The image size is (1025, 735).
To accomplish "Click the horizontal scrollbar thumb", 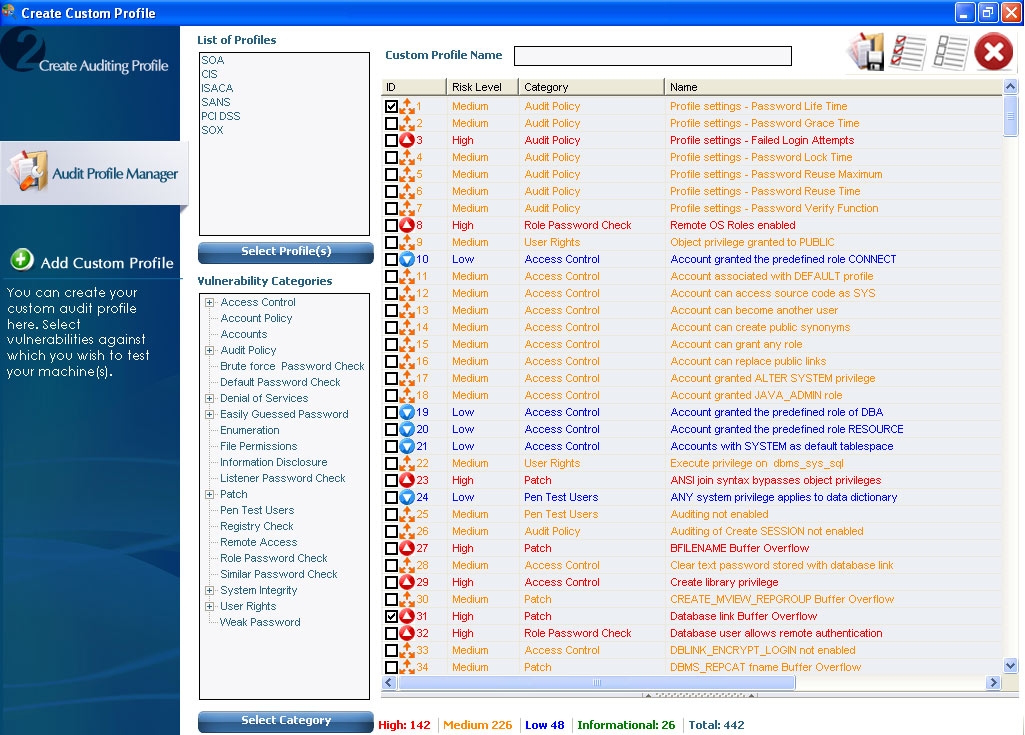I will [597, 682].
